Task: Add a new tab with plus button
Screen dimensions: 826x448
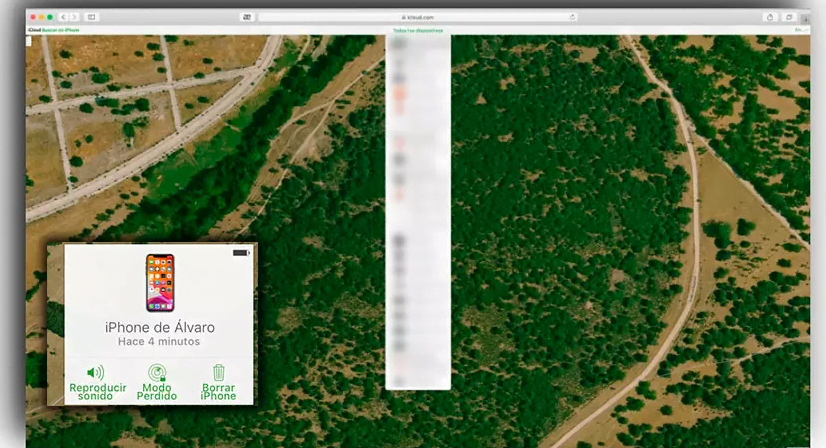Action: click(x=805, y=18)
